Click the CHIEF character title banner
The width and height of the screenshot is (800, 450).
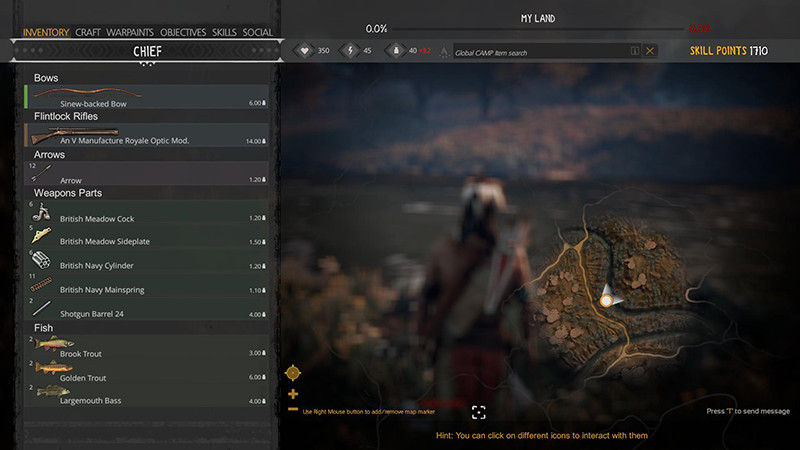pyautogui.click(x=147, y=51)
